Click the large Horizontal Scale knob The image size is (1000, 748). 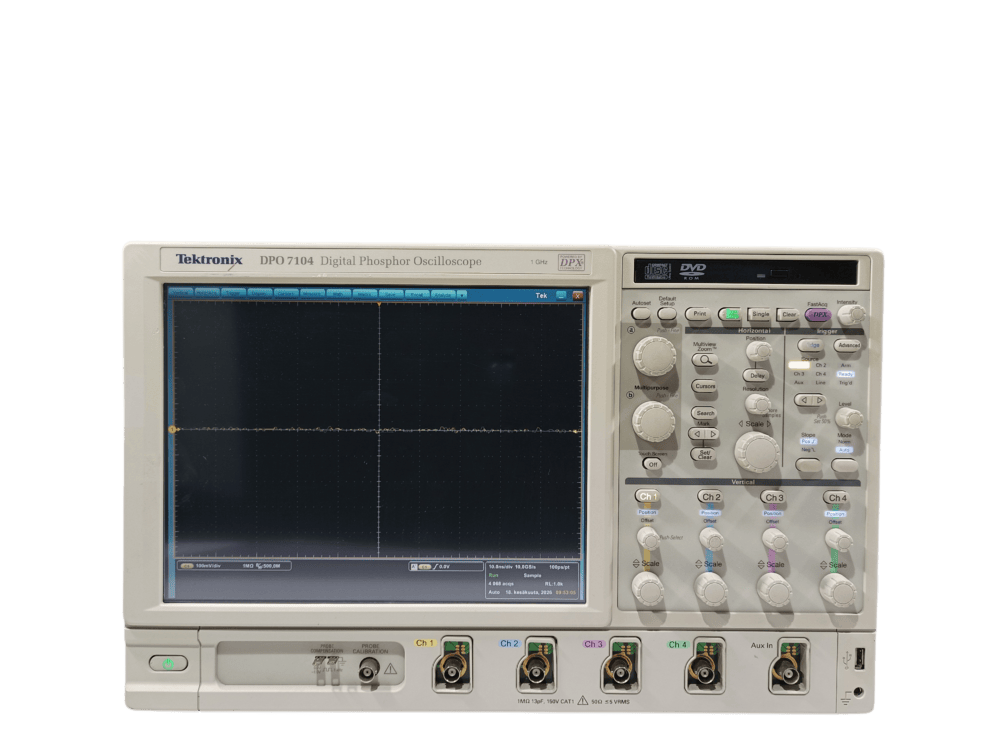pyautogui.click(x=757, y=450)
